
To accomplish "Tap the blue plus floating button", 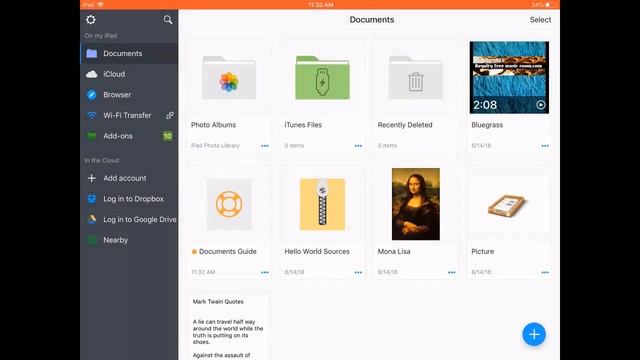I will [x=534, y=334].
